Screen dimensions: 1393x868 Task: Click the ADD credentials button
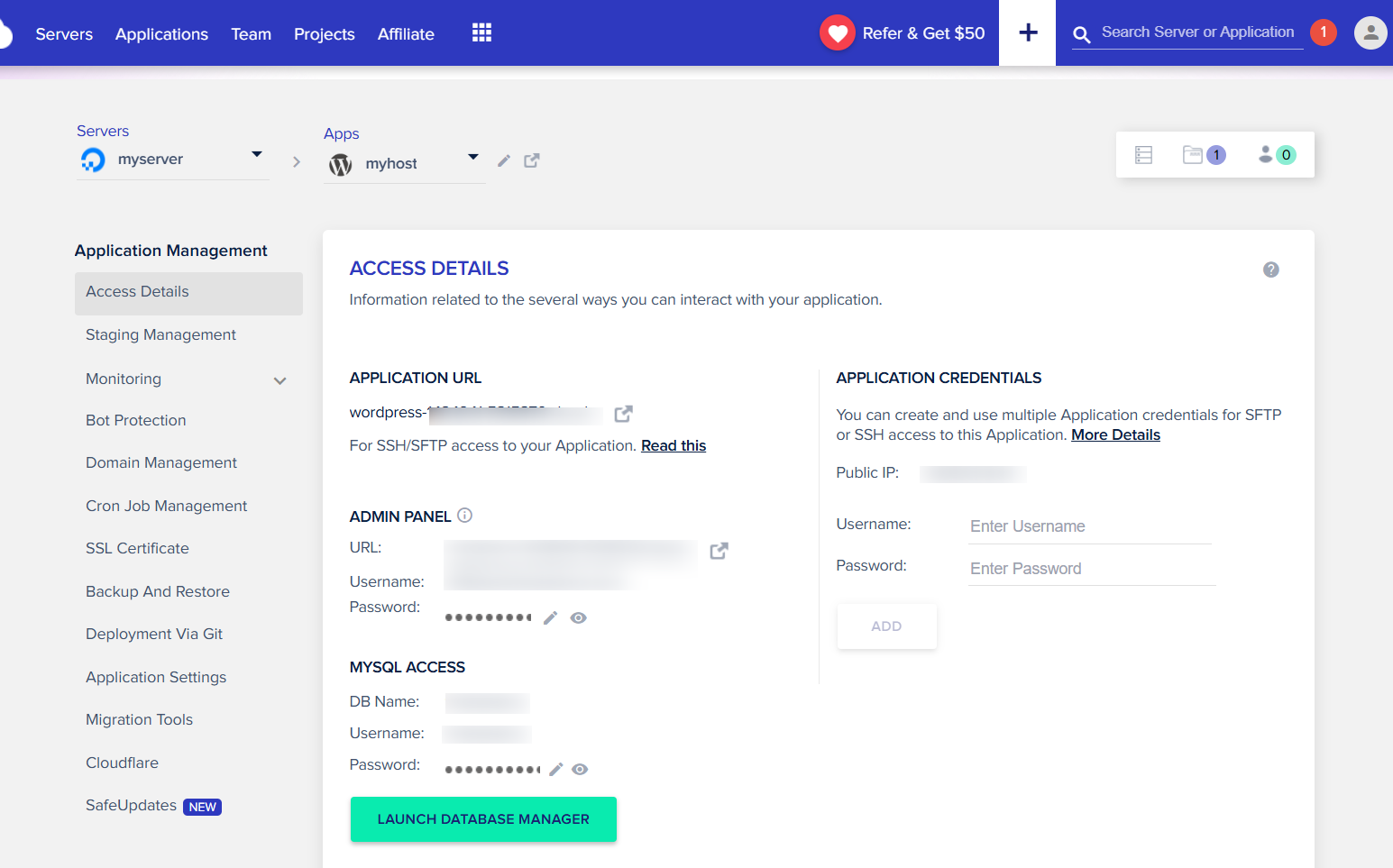click(x=886, y=626)
